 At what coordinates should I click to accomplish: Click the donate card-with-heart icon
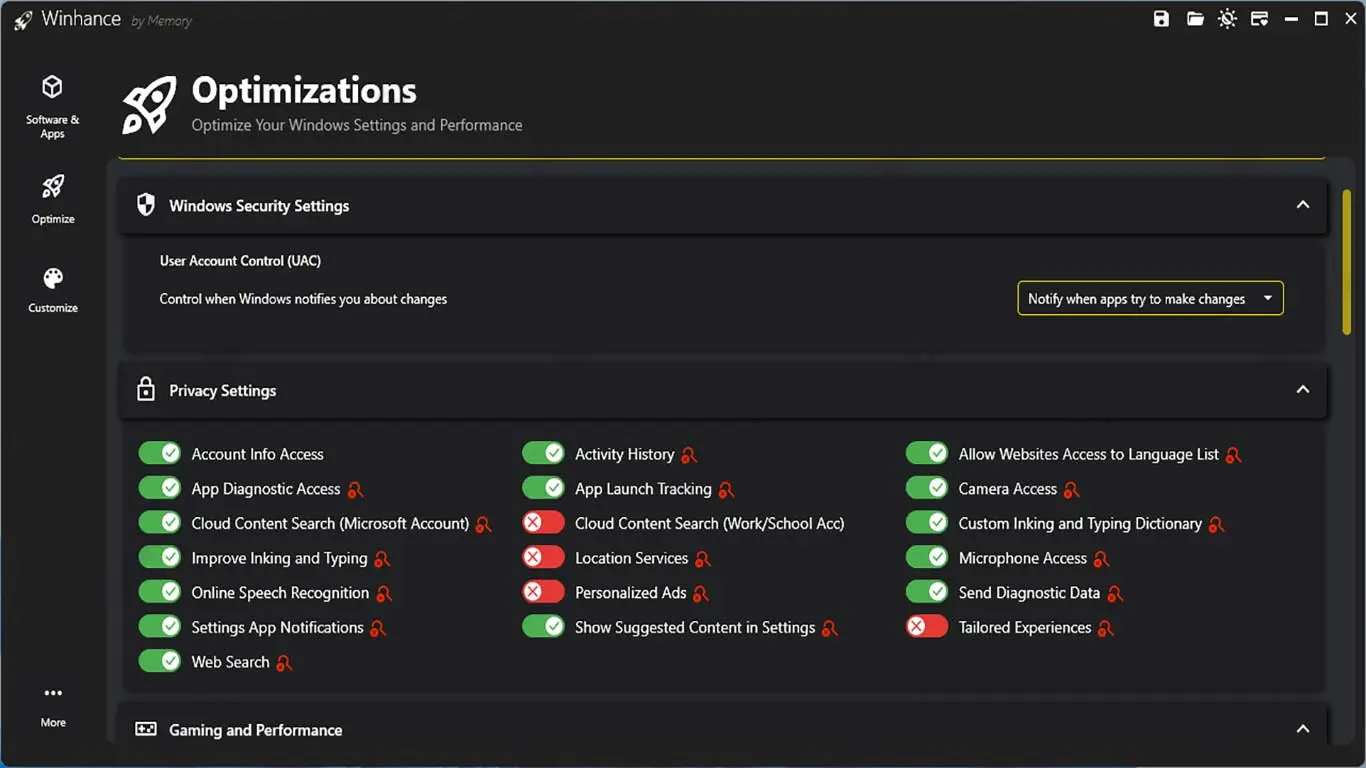(1260, 19)
